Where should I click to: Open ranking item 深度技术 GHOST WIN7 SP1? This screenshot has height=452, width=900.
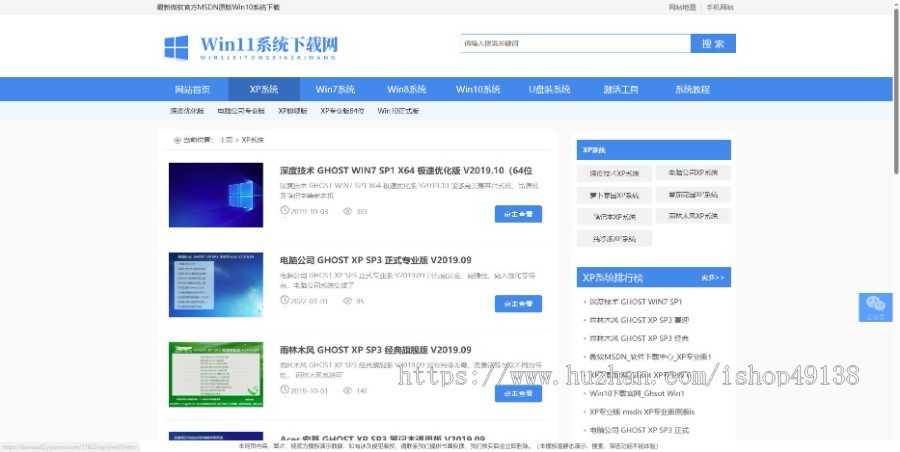635,302
